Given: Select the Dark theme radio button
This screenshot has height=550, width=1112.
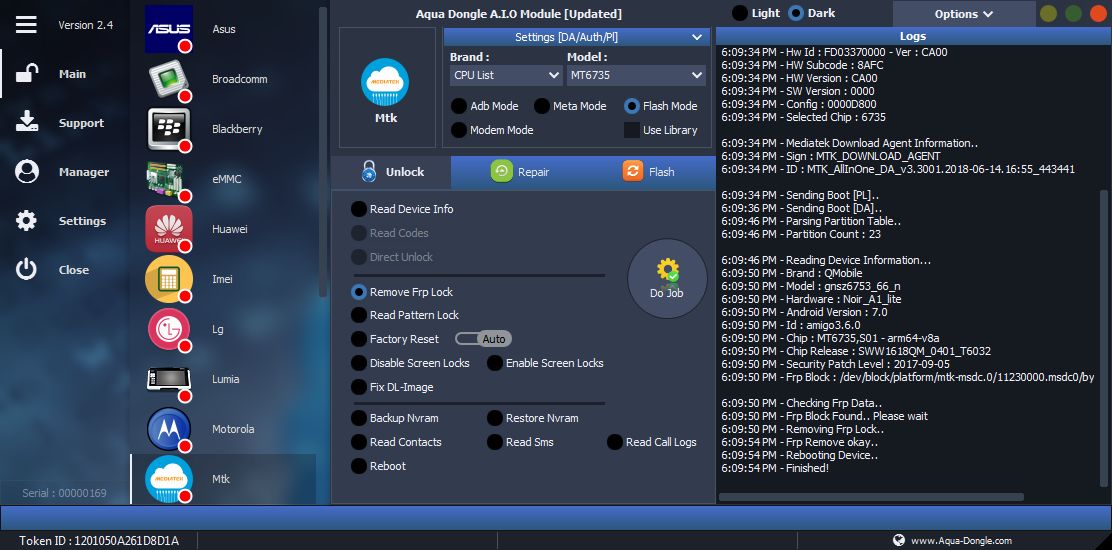Looking at the screenshot, I should (796, 13).
